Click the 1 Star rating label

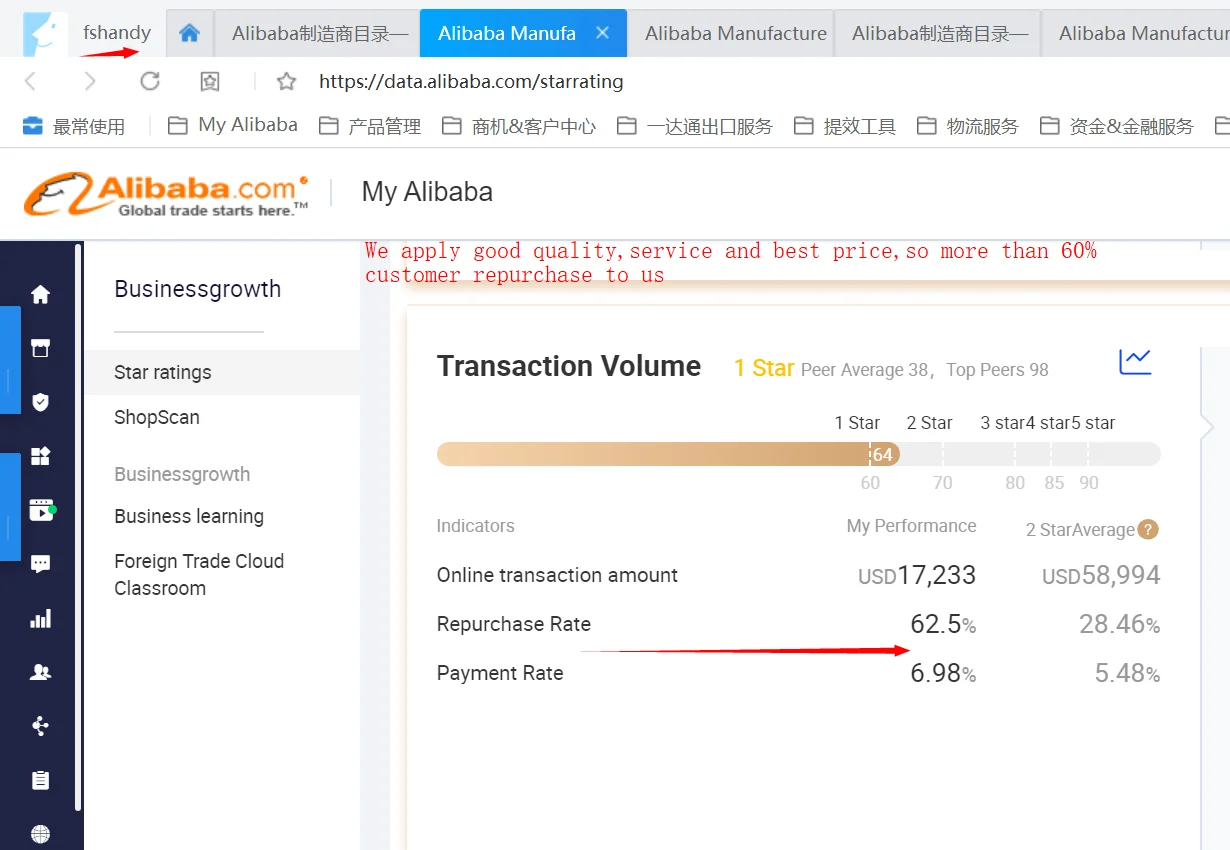pyautogui.click(x=764, y=368)
